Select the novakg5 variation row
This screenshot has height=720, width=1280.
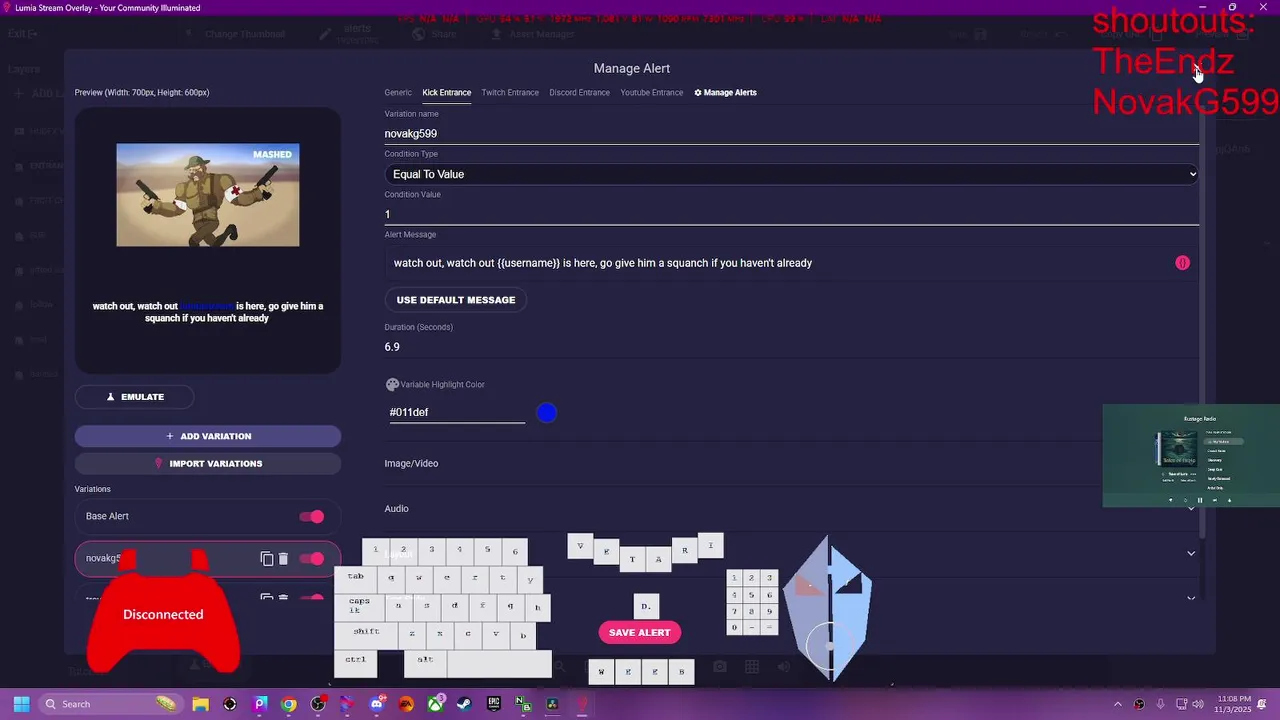(x=208, y=559)
